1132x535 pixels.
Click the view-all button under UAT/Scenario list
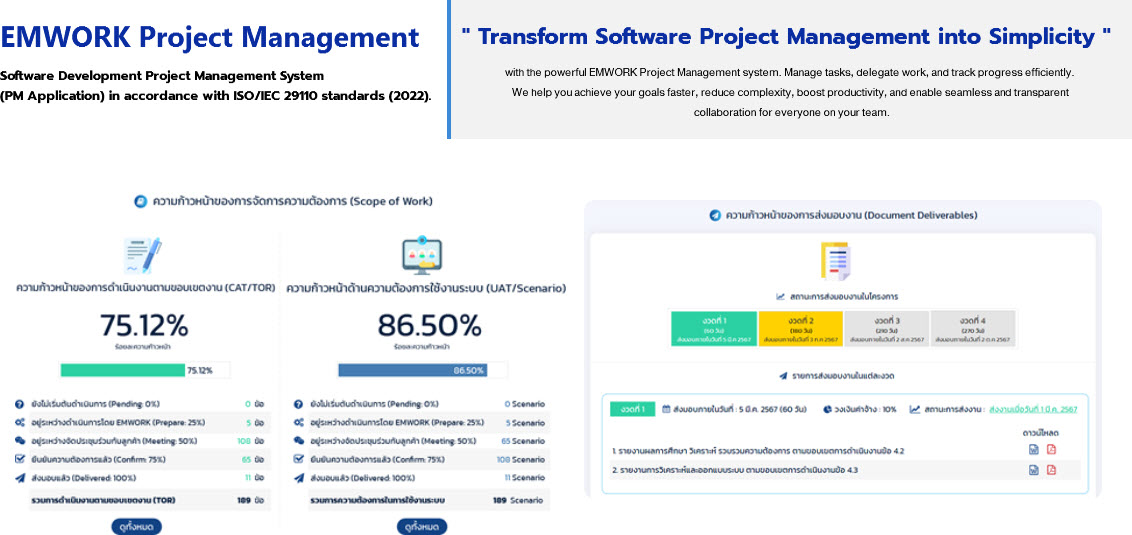click(x=422, y=526)
